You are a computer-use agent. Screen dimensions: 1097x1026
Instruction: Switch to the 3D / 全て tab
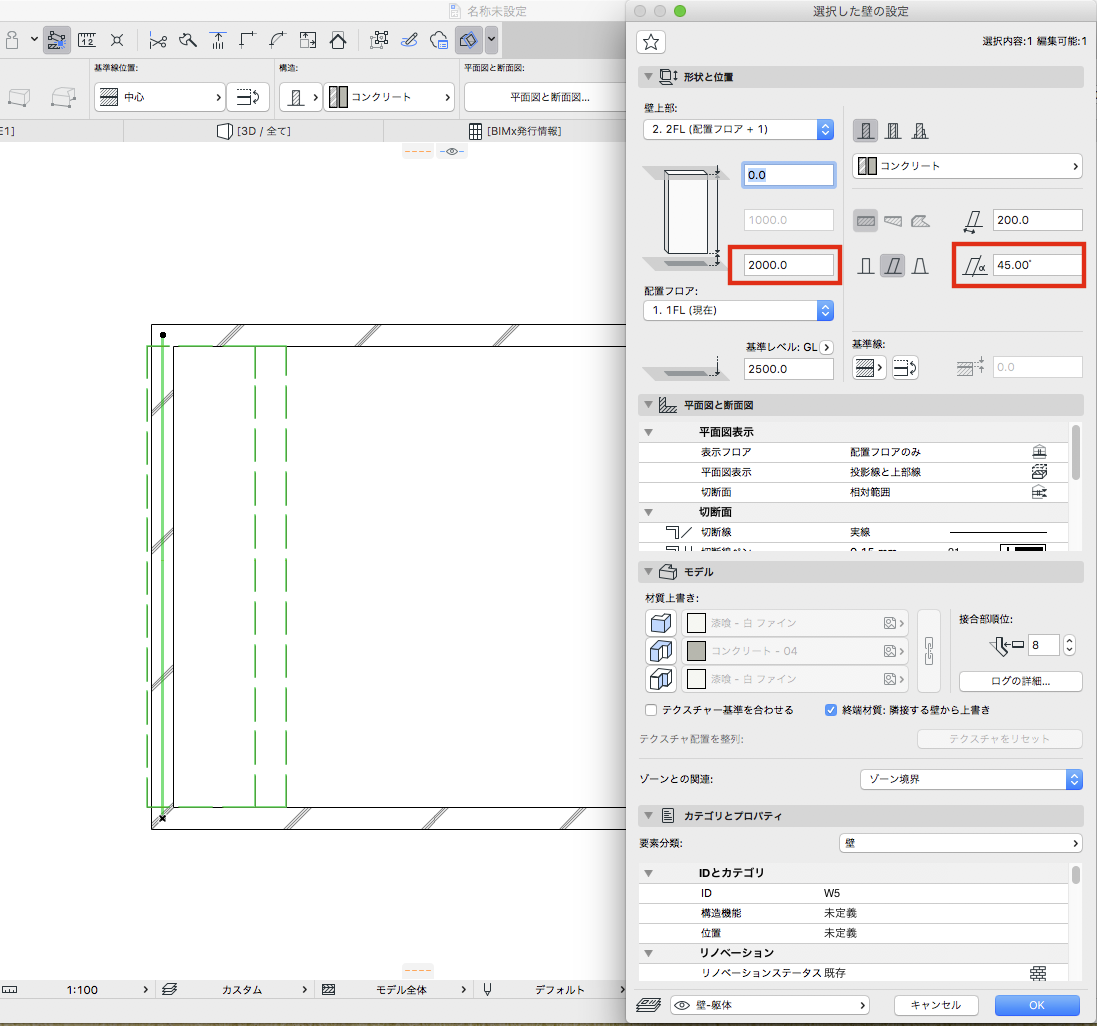[x=254, y=131]
